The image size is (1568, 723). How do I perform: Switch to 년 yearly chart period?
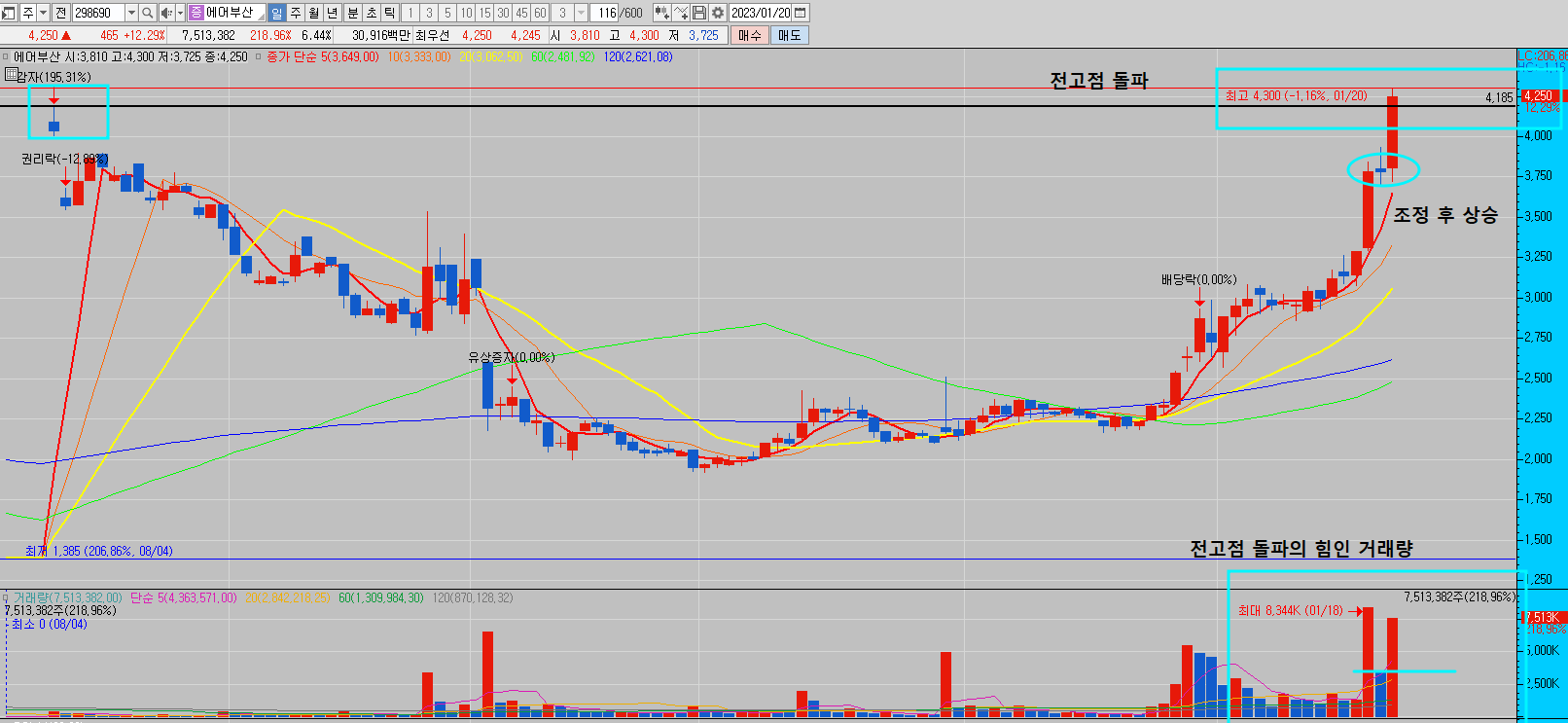click(333, 13)
